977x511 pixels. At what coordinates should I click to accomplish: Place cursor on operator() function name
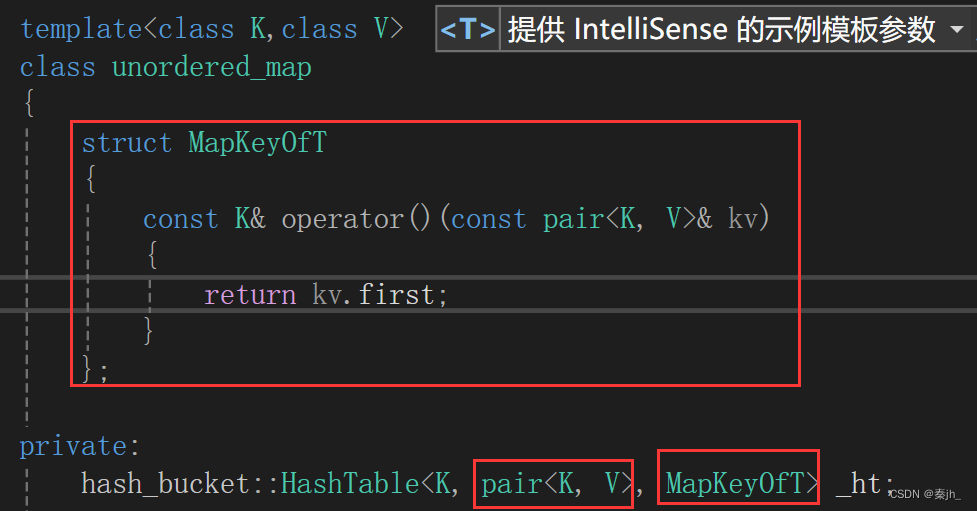tap(356, 219)
